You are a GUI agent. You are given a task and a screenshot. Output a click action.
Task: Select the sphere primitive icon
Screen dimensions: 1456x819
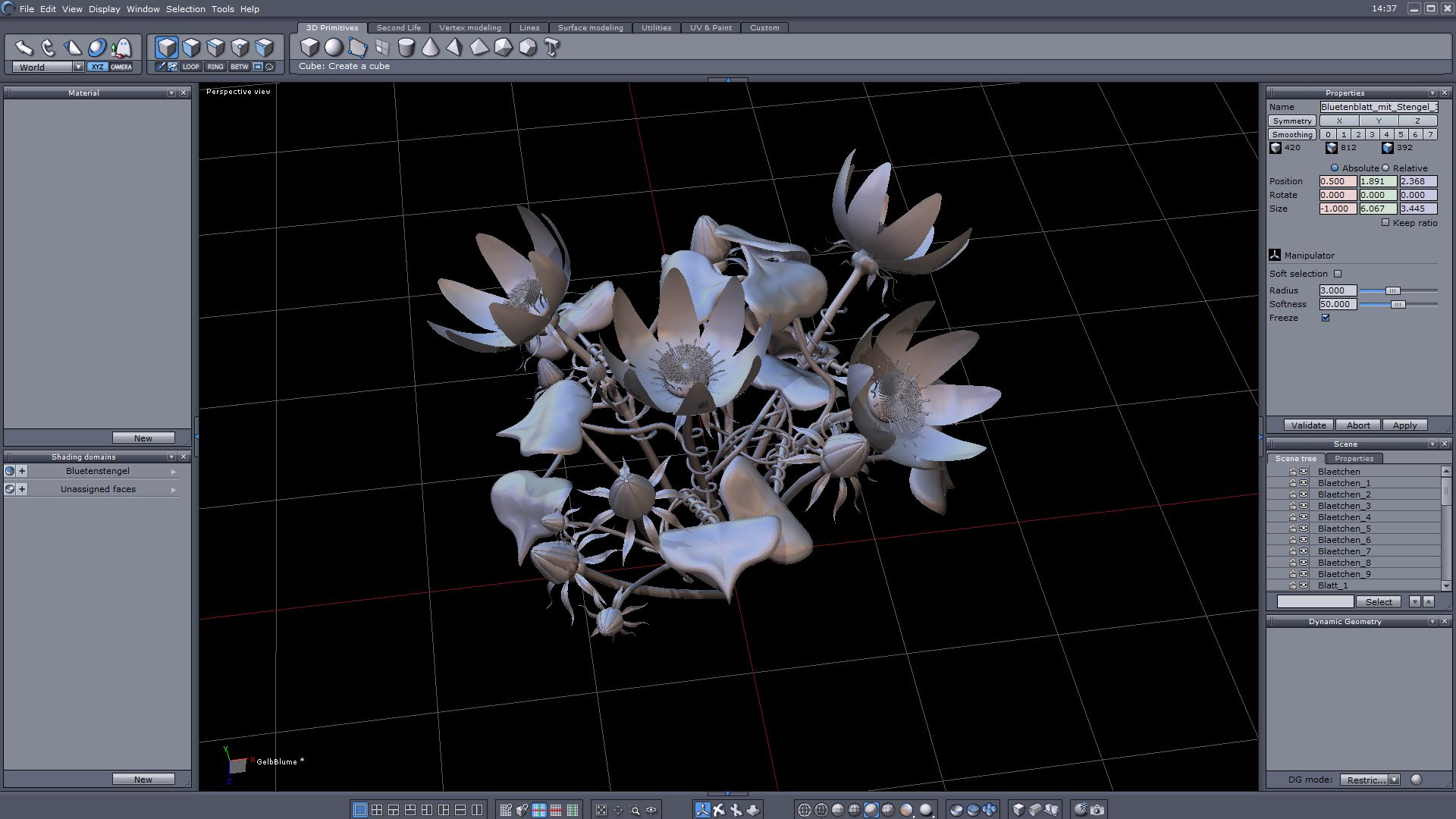point(334,48)
